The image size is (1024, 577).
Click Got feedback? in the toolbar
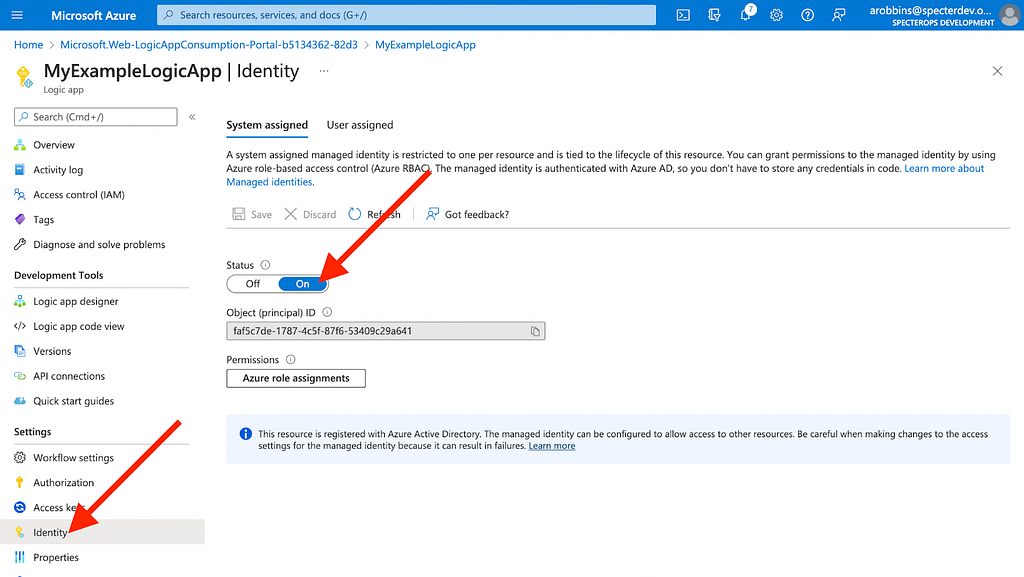[468, 214]
